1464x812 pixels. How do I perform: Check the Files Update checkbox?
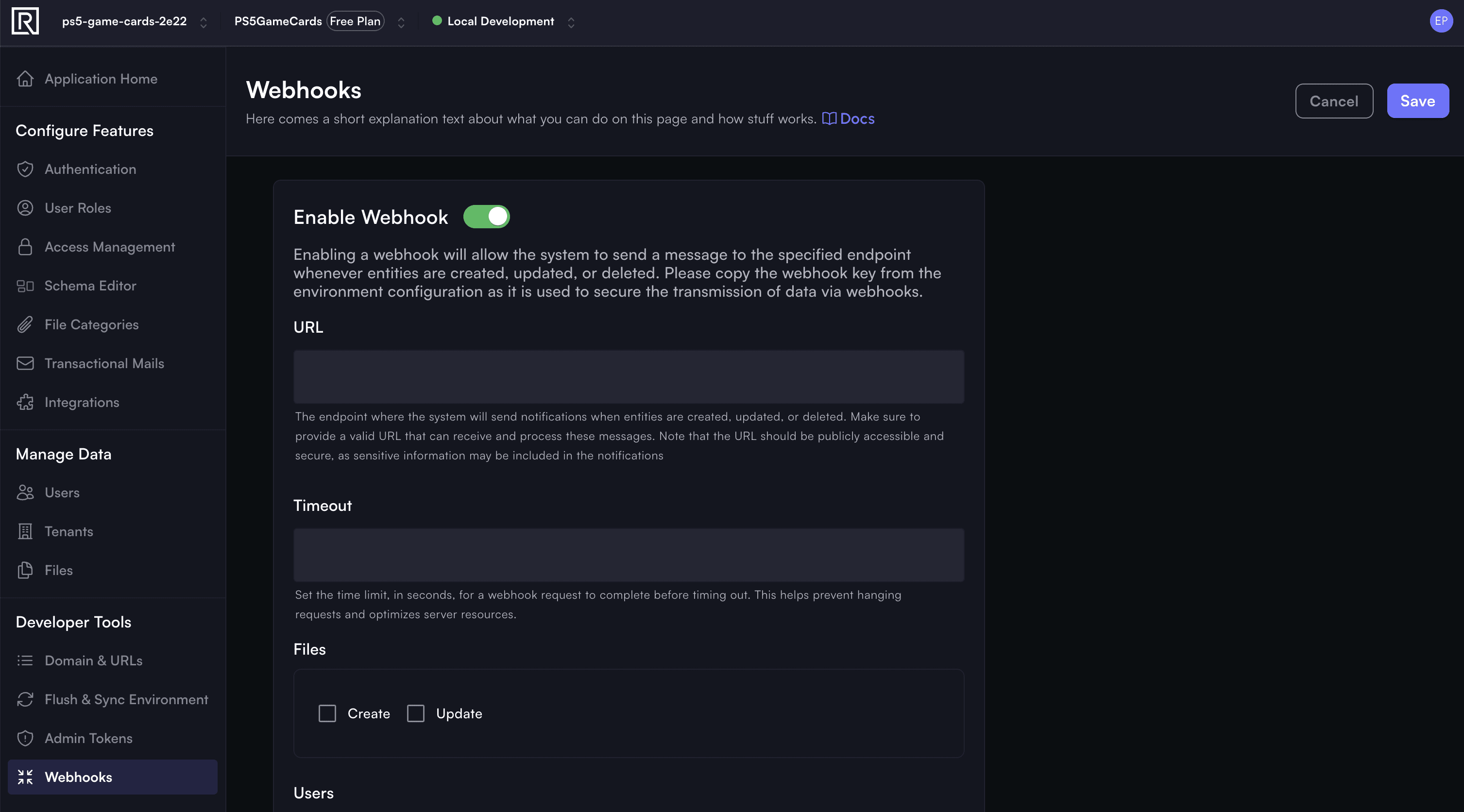click(415, 714)
